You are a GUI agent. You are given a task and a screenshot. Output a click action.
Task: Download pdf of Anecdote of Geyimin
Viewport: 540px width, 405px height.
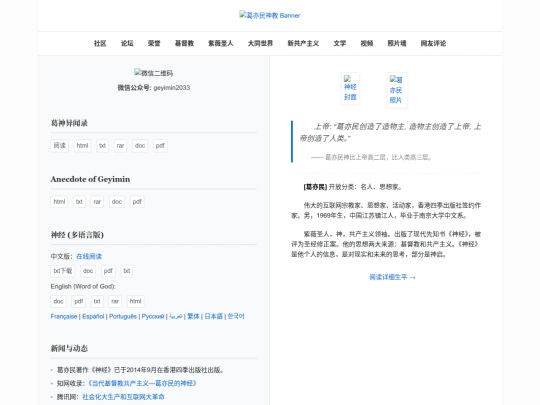click(x=137, y=202)
